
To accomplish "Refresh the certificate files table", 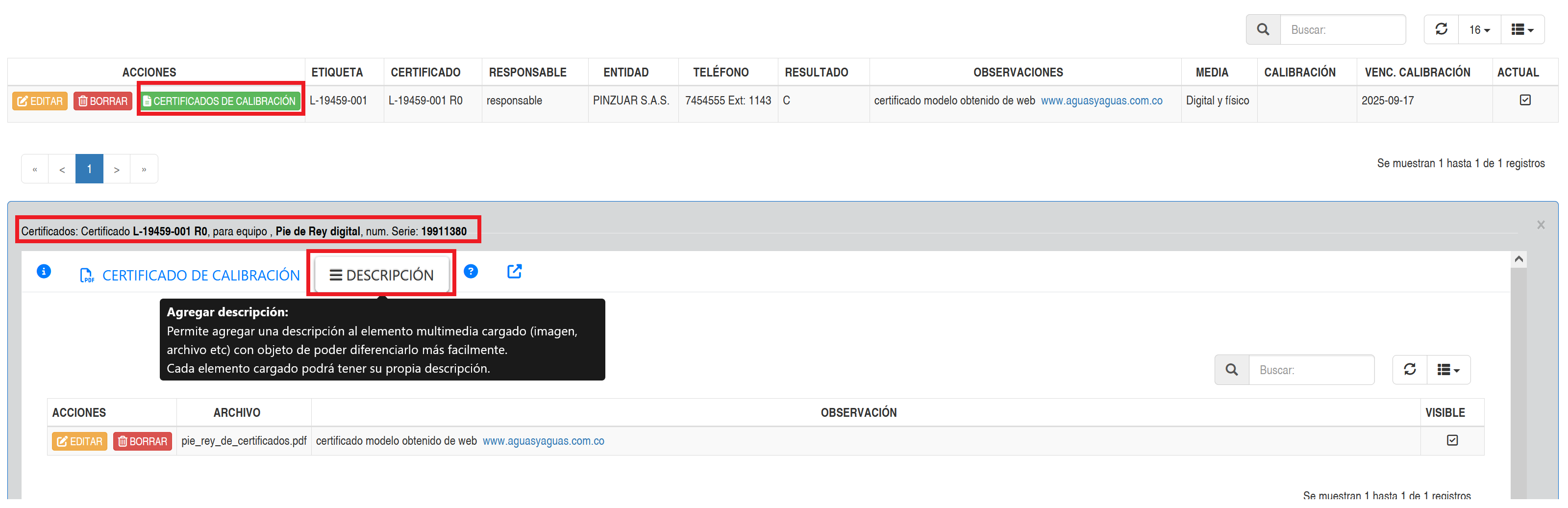I will [x=1409, y=370].
